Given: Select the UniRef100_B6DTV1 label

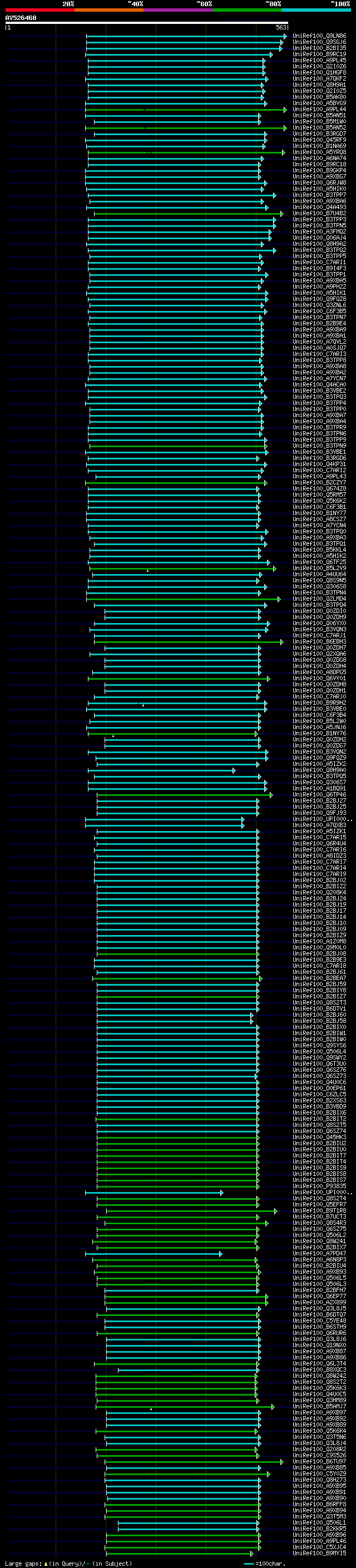Looking at the screenshot, I should 319,1009.
